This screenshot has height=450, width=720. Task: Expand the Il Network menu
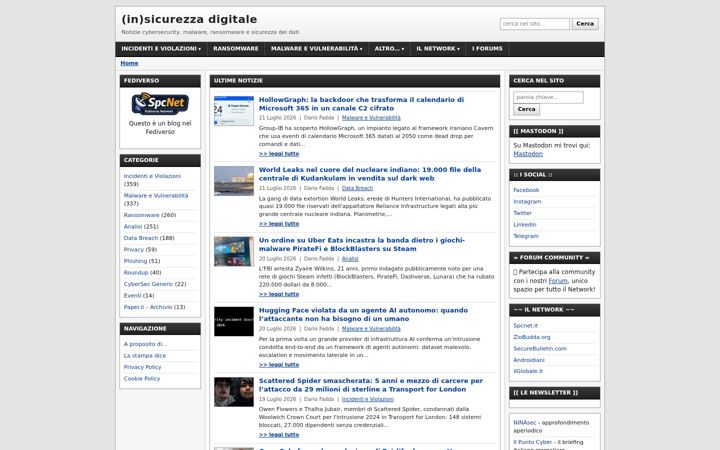click(x=438, y=49)
